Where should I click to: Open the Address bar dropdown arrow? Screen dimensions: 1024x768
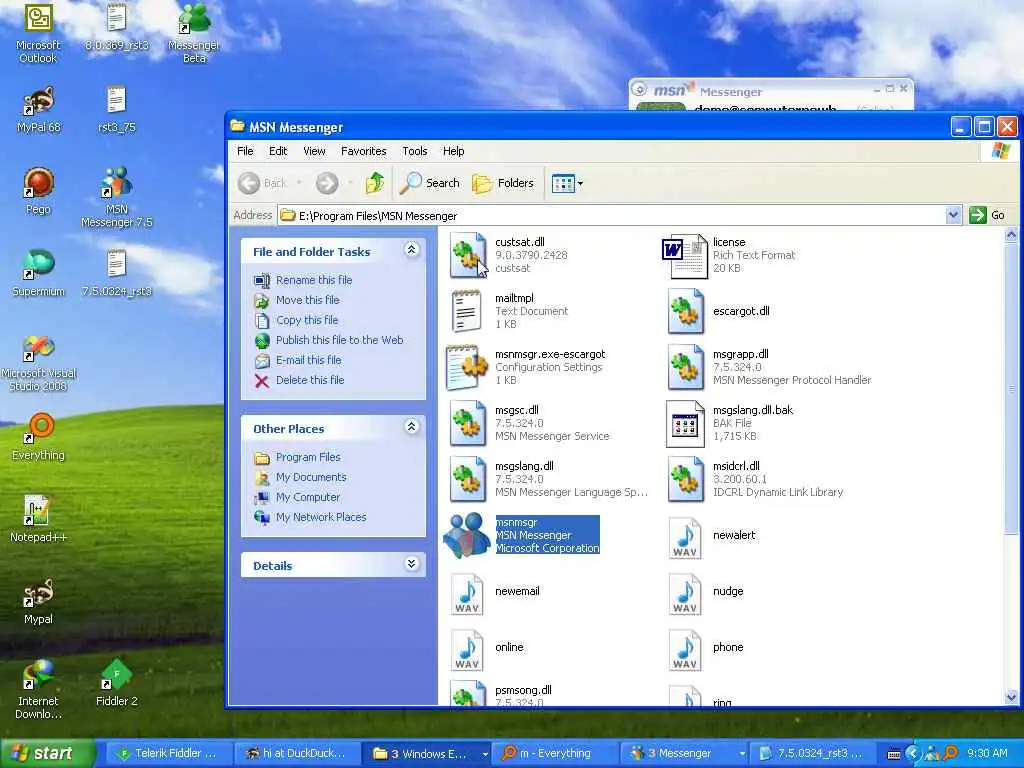(953, 215)
